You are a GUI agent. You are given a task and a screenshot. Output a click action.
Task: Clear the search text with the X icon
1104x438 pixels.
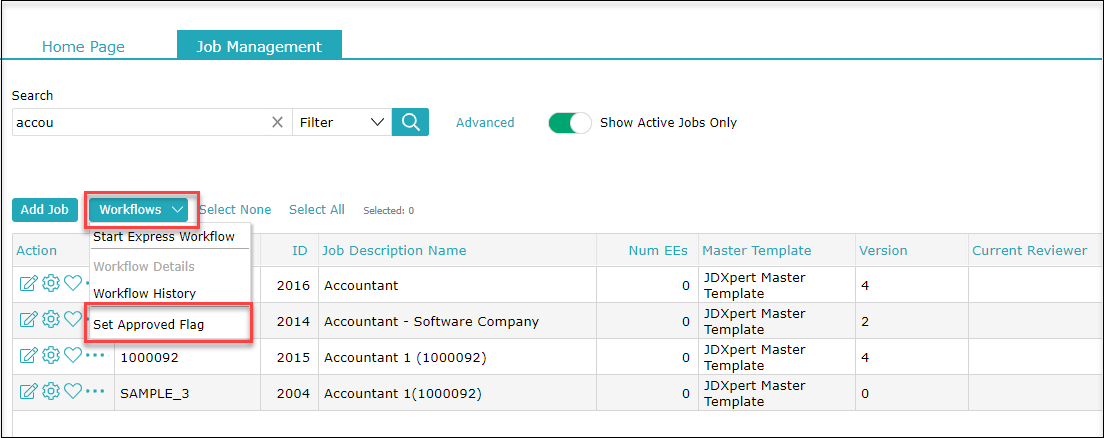click(x=277, y=122)
